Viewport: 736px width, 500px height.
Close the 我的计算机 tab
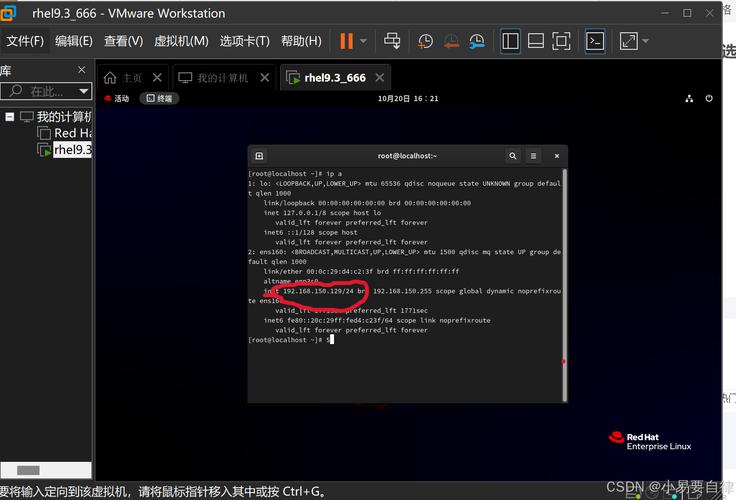(265, 77)
